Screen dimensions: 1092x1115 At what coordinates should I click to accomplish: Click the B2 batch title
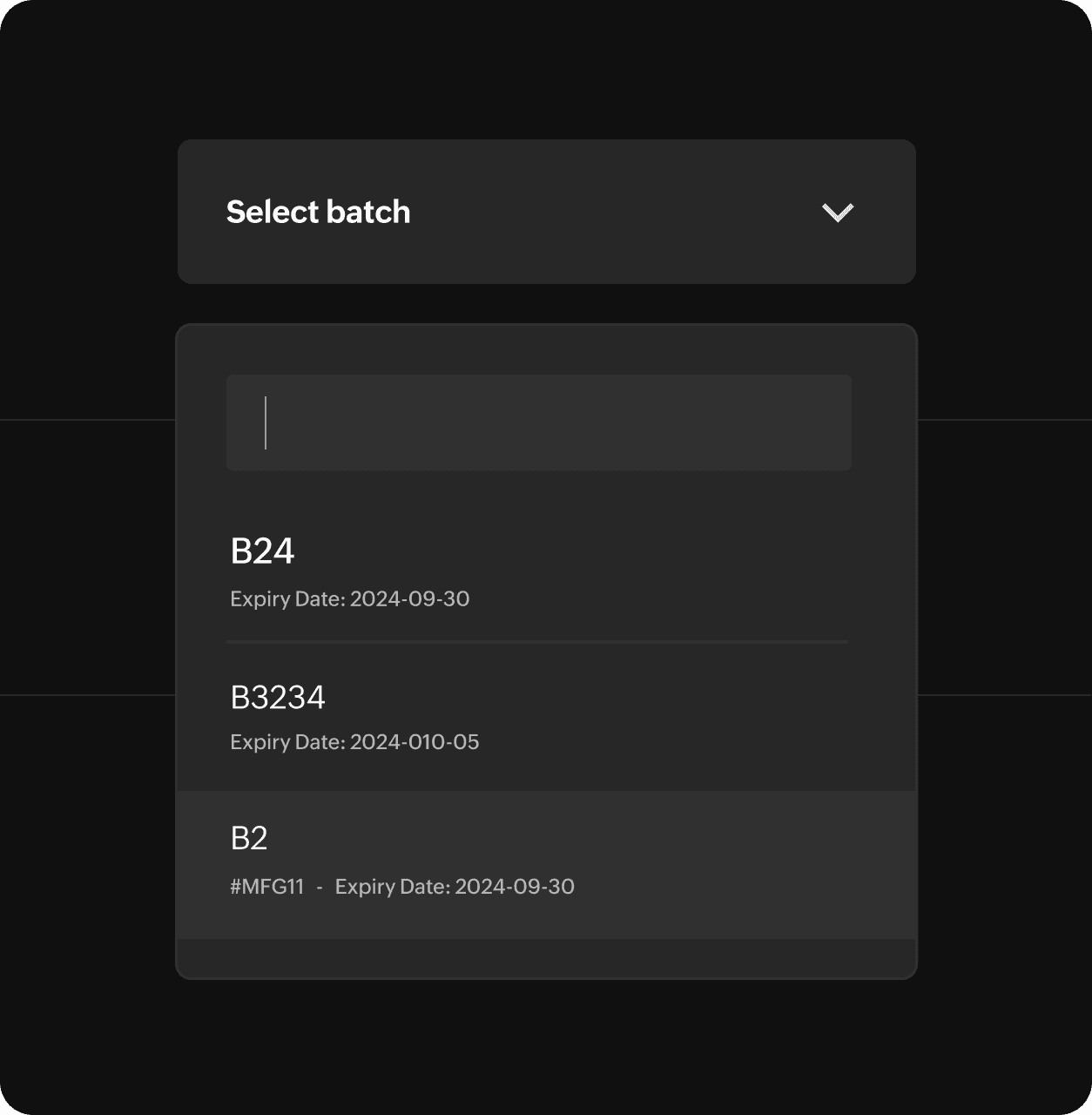coord(248,838)
